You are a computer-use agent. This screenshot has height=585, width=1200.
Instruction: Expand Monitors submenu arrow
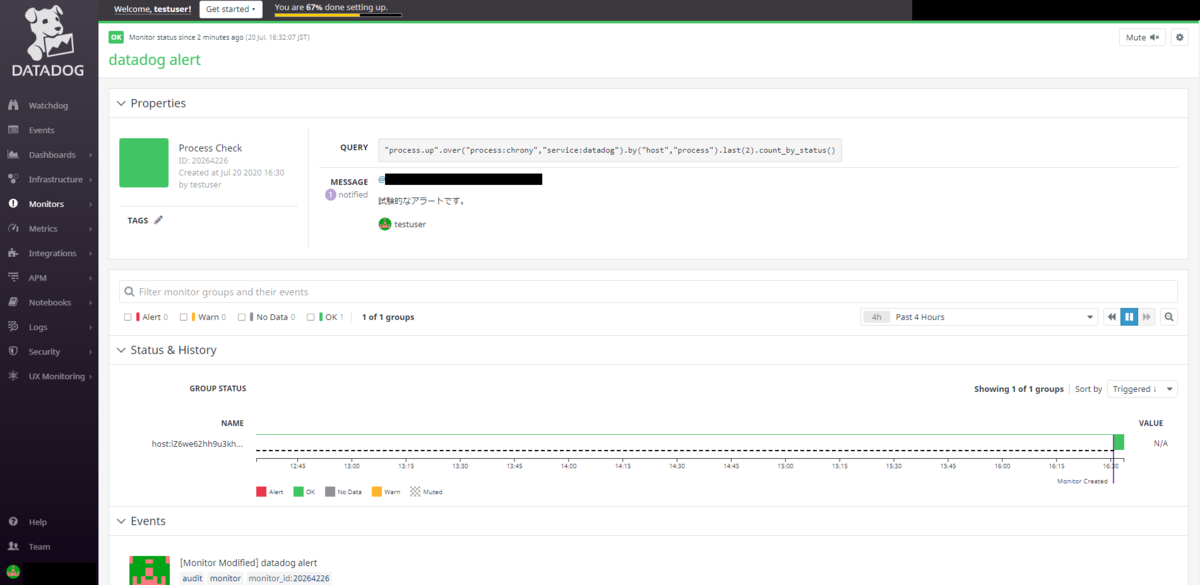(90, 204)
